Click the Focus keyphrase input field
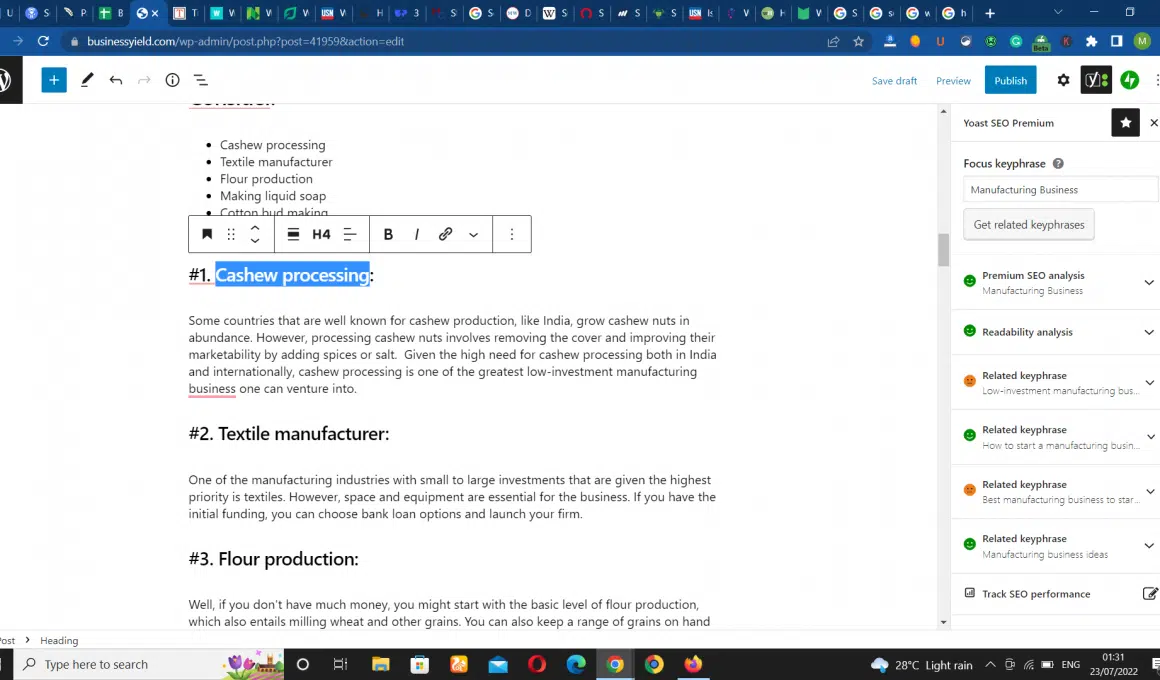Image resolution: width=1160 pixels, height=680 pixels. click(x=1059, y=190)
